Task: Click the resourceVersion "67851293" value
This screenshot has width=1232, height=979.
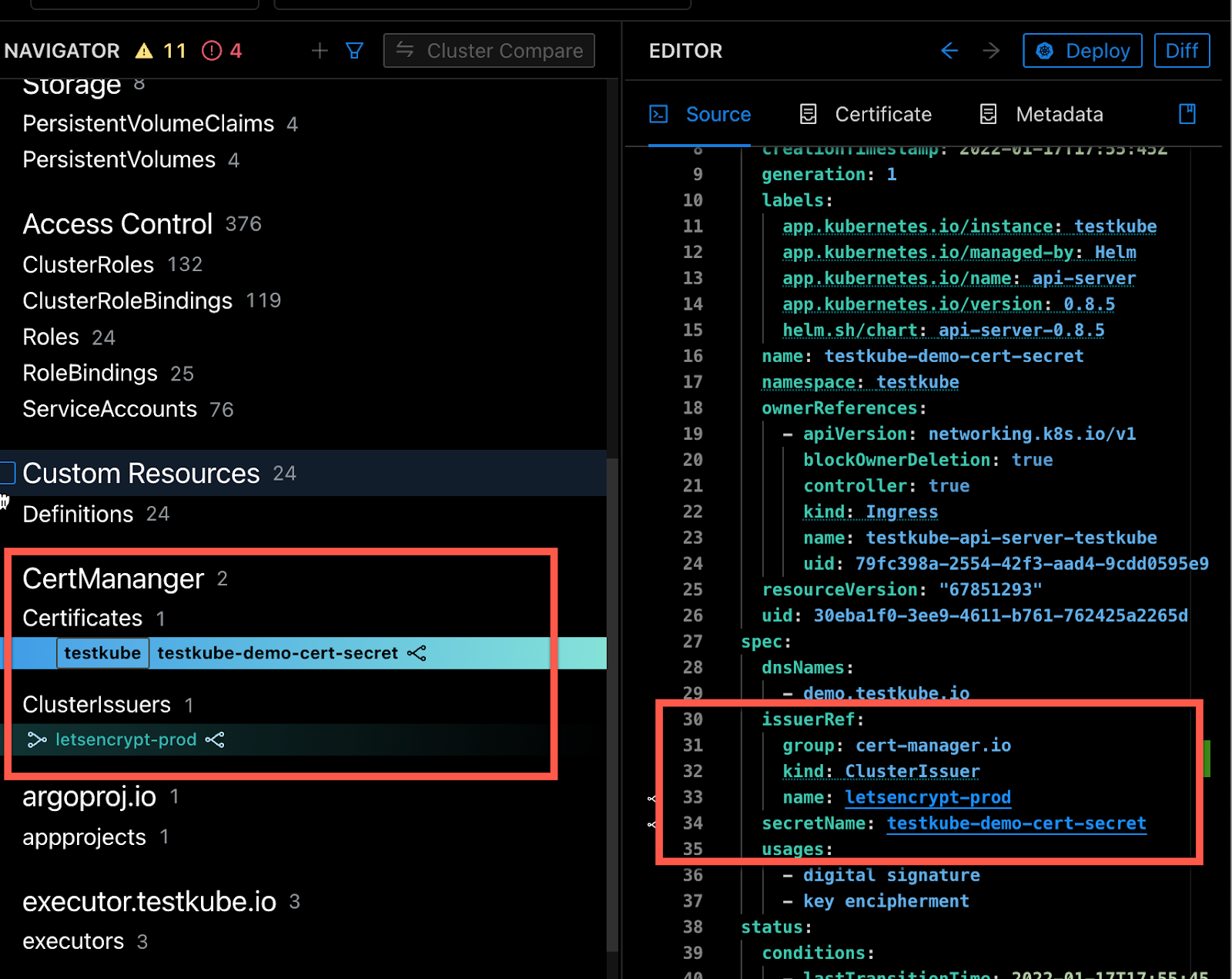Action: click(x=990, y=590)
